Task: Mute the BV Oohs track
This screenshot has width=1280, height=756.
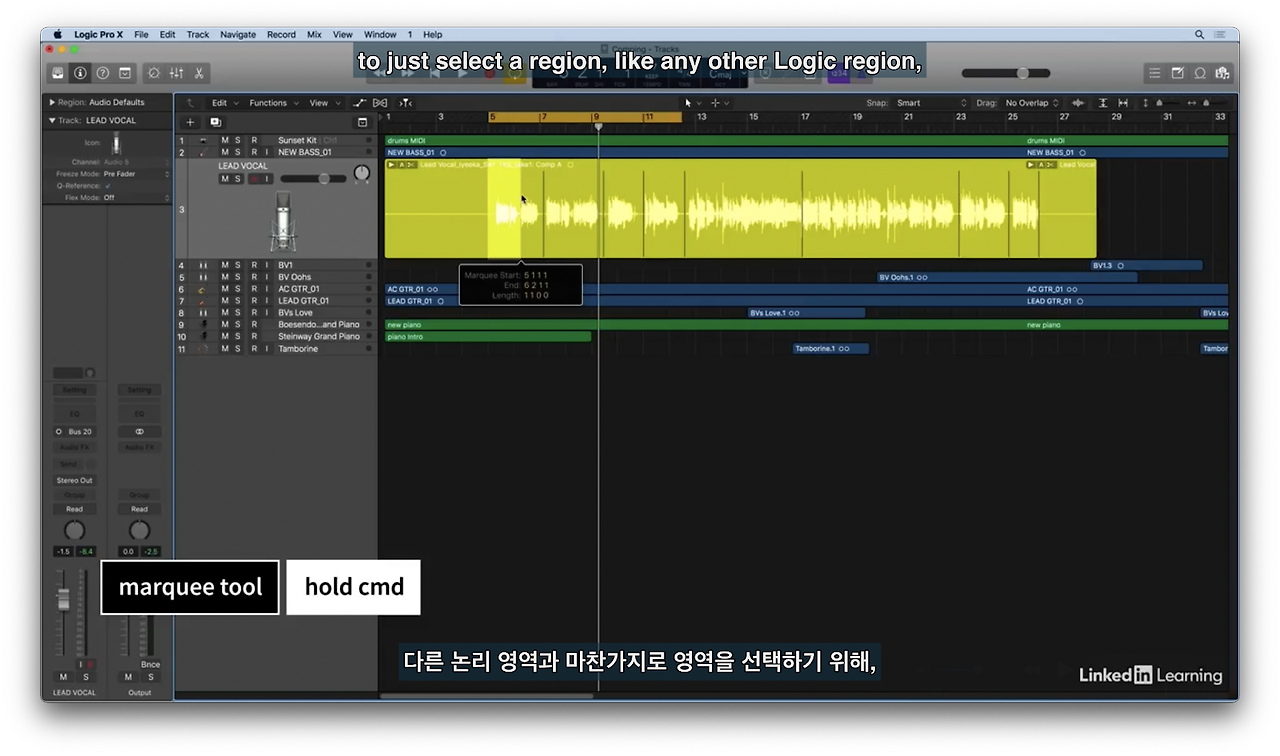Action: 225,277
